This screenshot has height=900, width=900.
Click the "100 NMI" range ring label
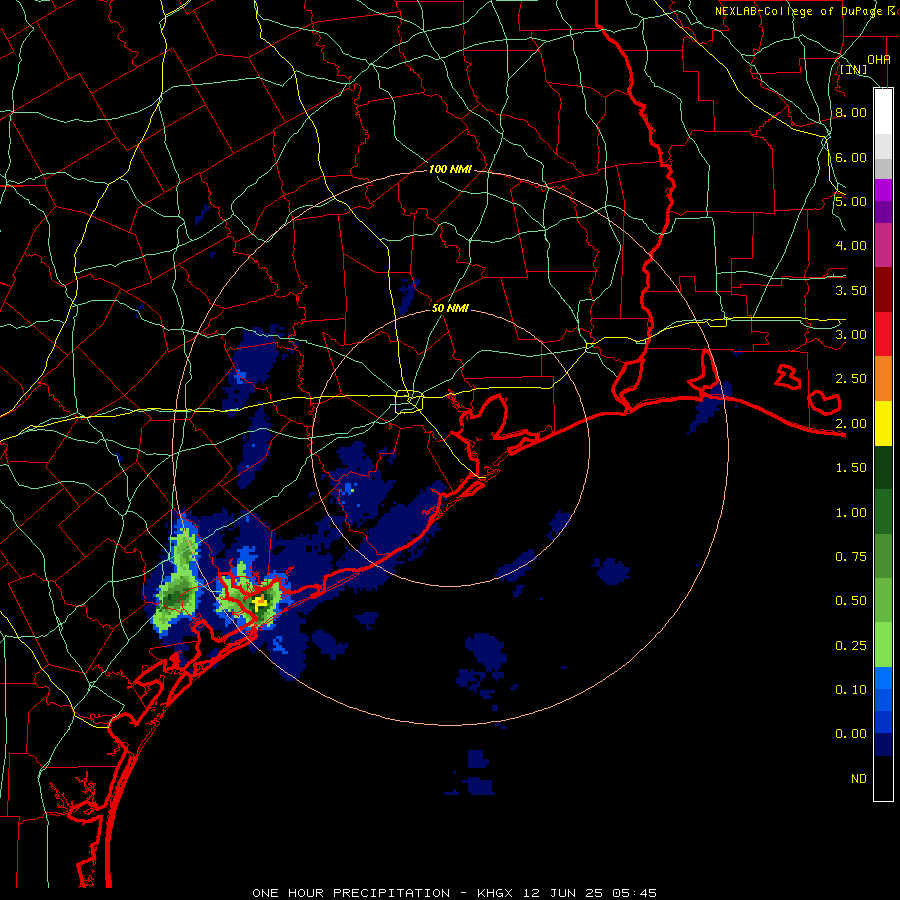[x=450, y=169]
